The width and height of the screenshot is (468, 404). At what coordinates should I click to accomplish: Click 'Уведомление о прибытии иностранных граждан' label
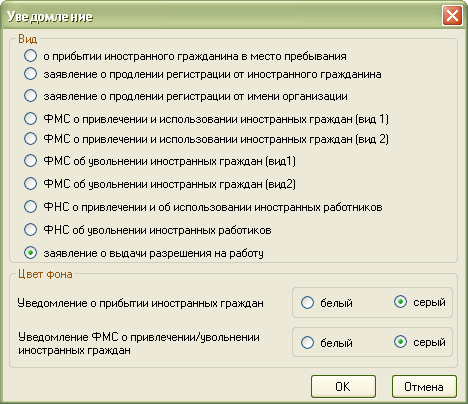140,303
